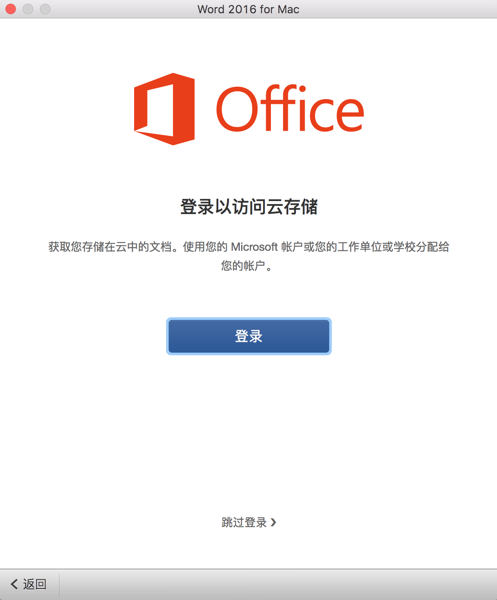Screen dimensions: 497x600
Task: Click the left arrow icon beside 返回
Action: point(14,584)
